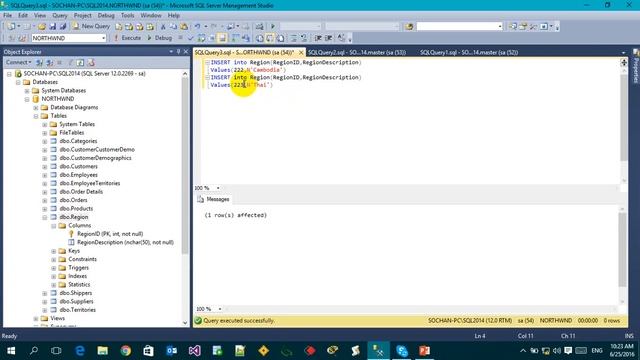Select the dbo.Employees table

pyautogui.click(x=78, y=175)
